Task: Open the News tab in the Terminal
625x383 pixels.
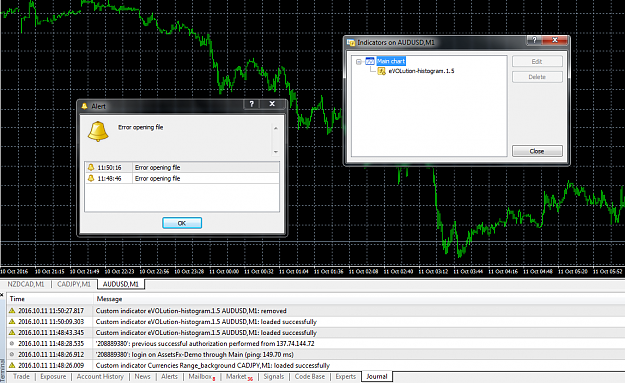Action: 142,377
